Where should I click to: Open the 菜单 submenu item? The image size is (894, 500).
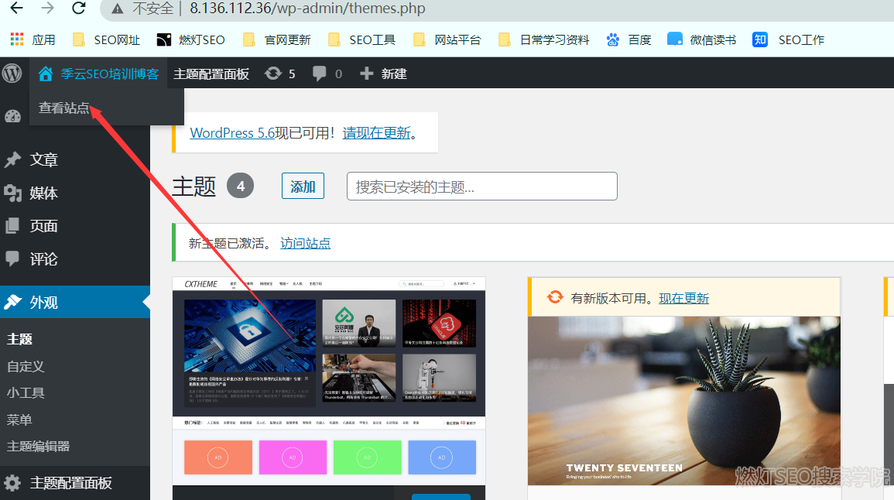19,420
